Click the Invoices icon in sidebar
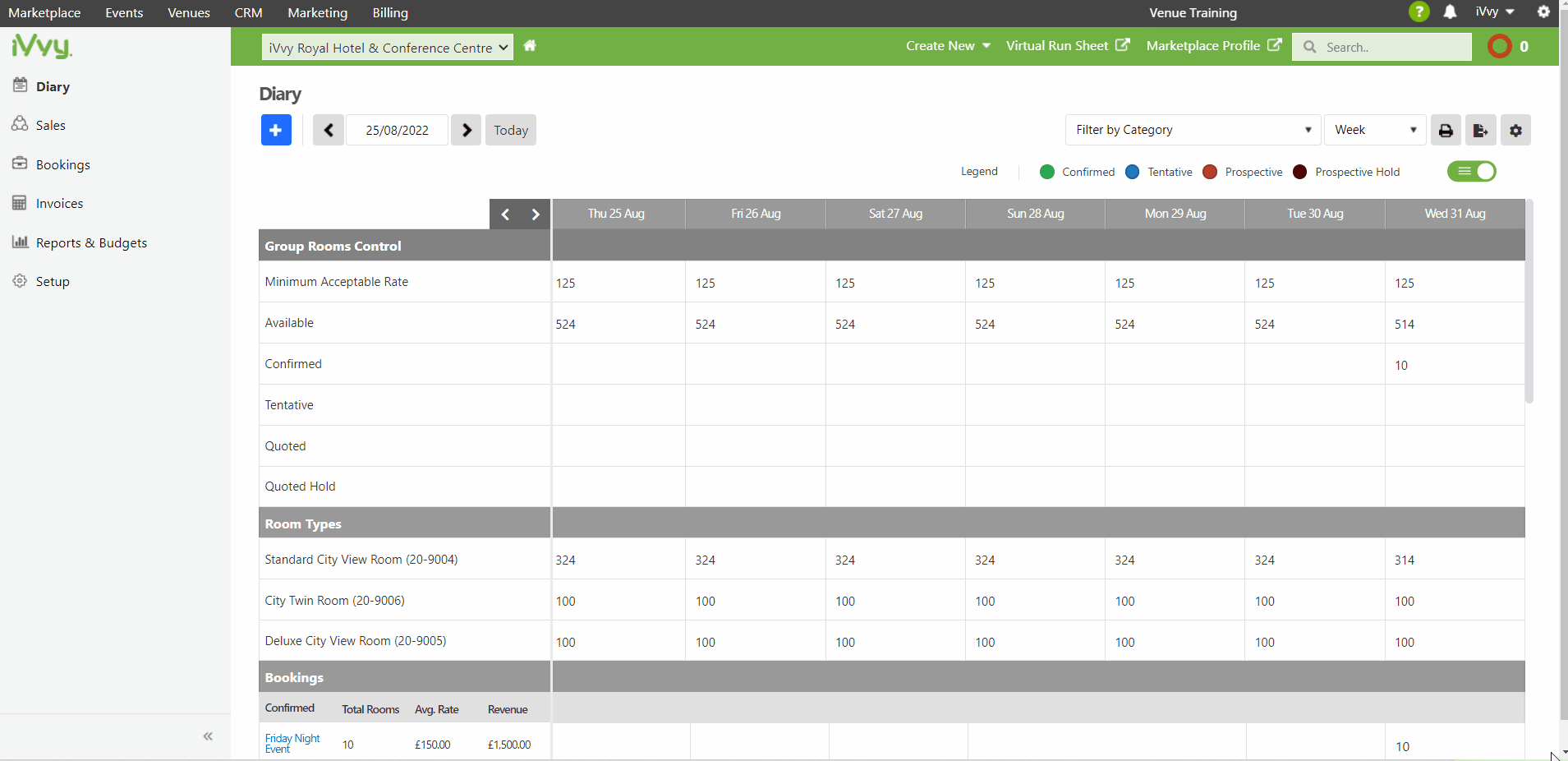The image size is (1568, 761). [x=20, y=202]
